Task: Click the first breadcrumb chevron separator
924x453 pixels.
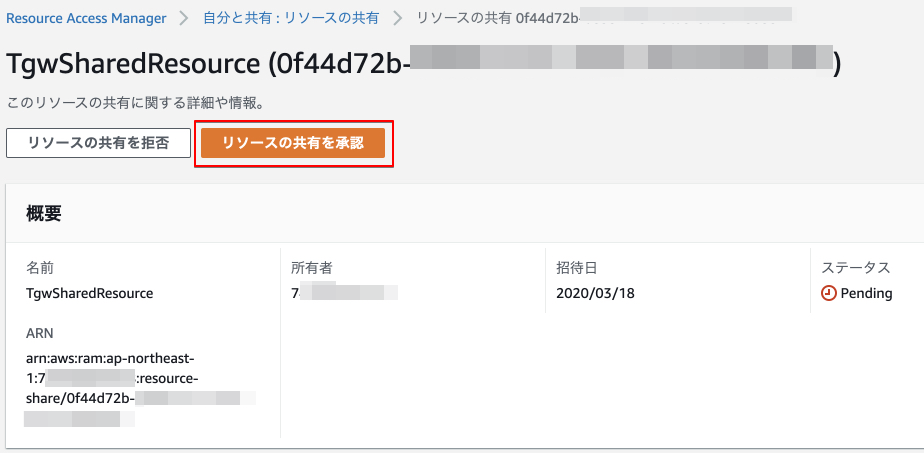Action: [x=184, y=18]
